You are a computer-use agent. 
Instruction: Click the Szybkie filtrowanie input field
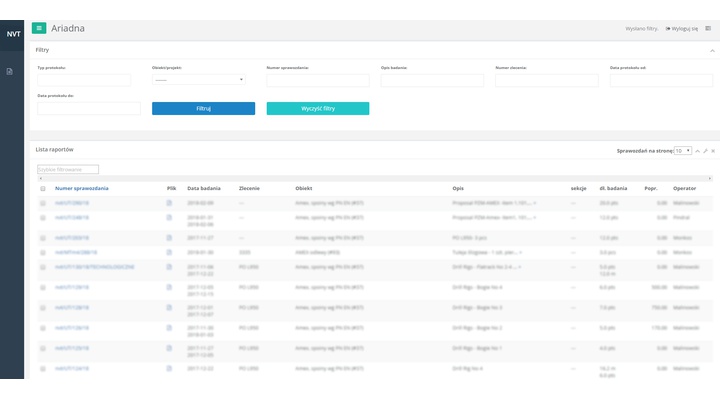click(68, 170)
